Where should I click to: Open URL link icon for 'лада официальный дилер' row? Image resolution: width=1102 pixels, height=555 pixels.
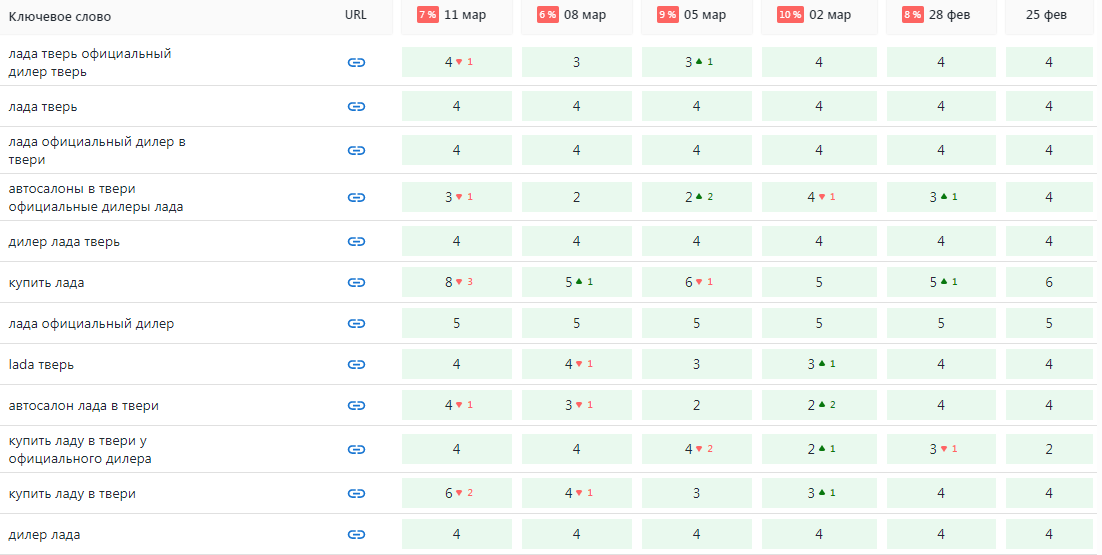coord(356,323)
